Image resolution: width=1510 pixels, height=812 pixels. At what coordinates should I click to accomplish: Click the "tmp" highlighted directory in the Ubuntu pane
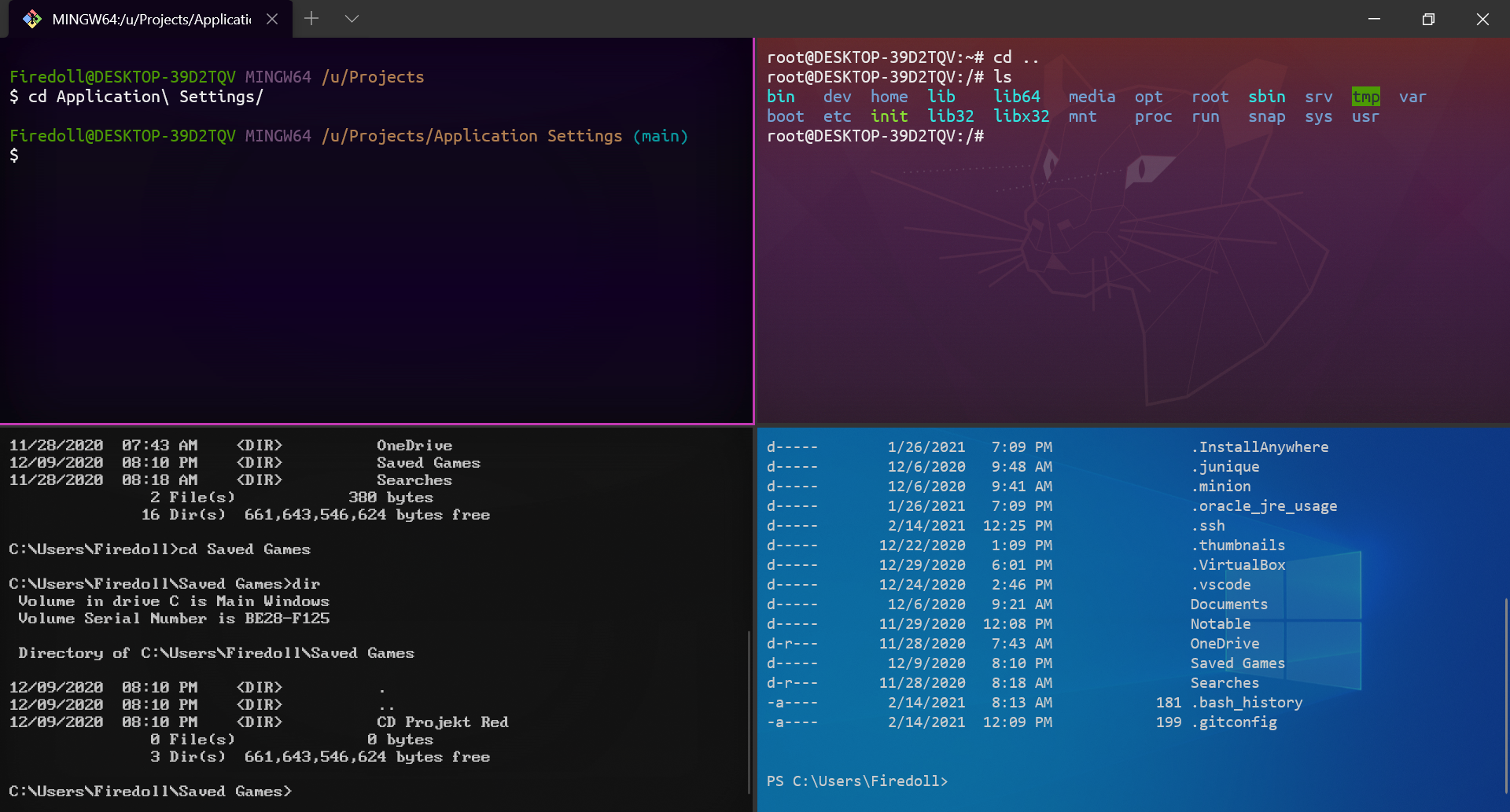[x=1365, y=97]
